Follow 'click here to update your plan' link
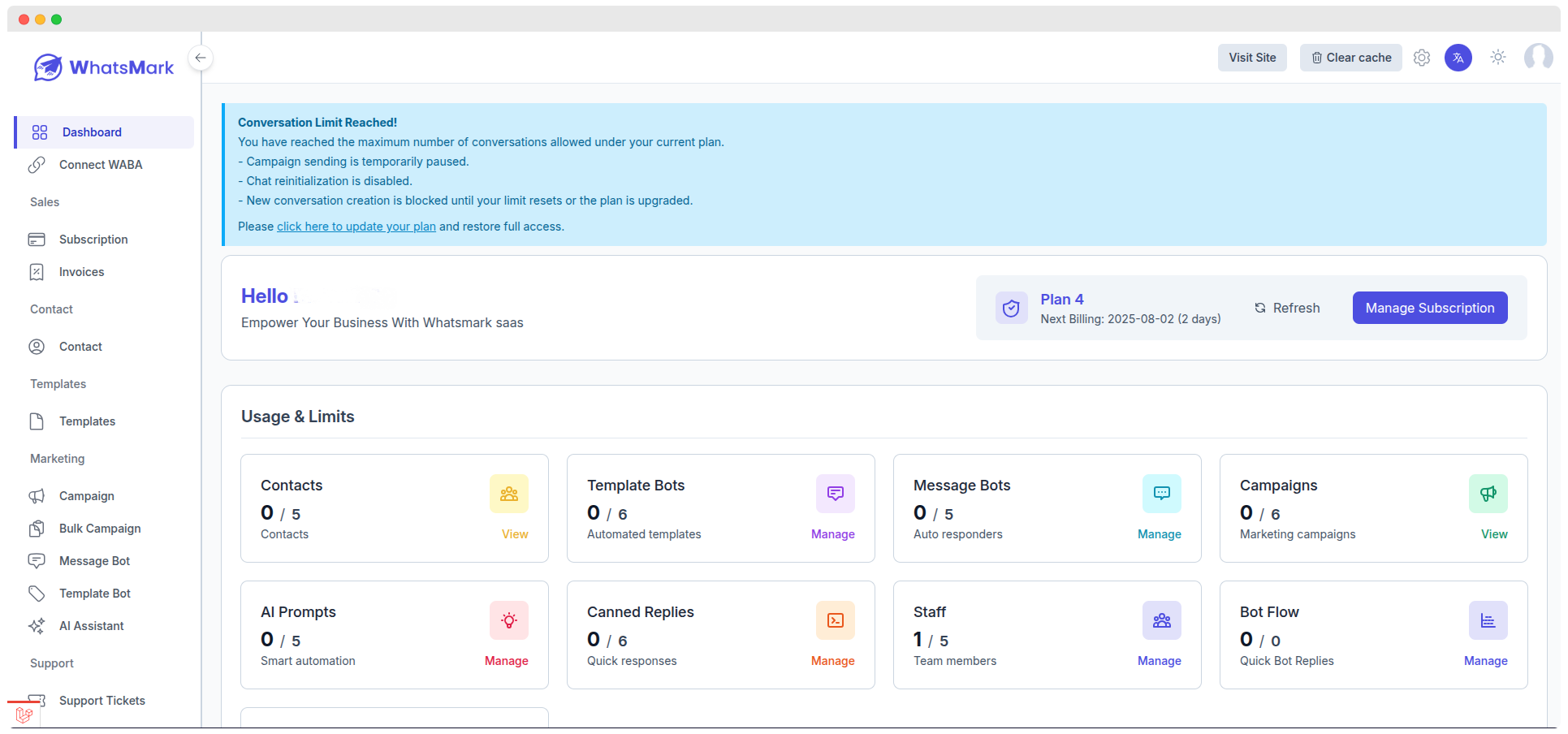1568x734 pixels. (x=356, y=227)
